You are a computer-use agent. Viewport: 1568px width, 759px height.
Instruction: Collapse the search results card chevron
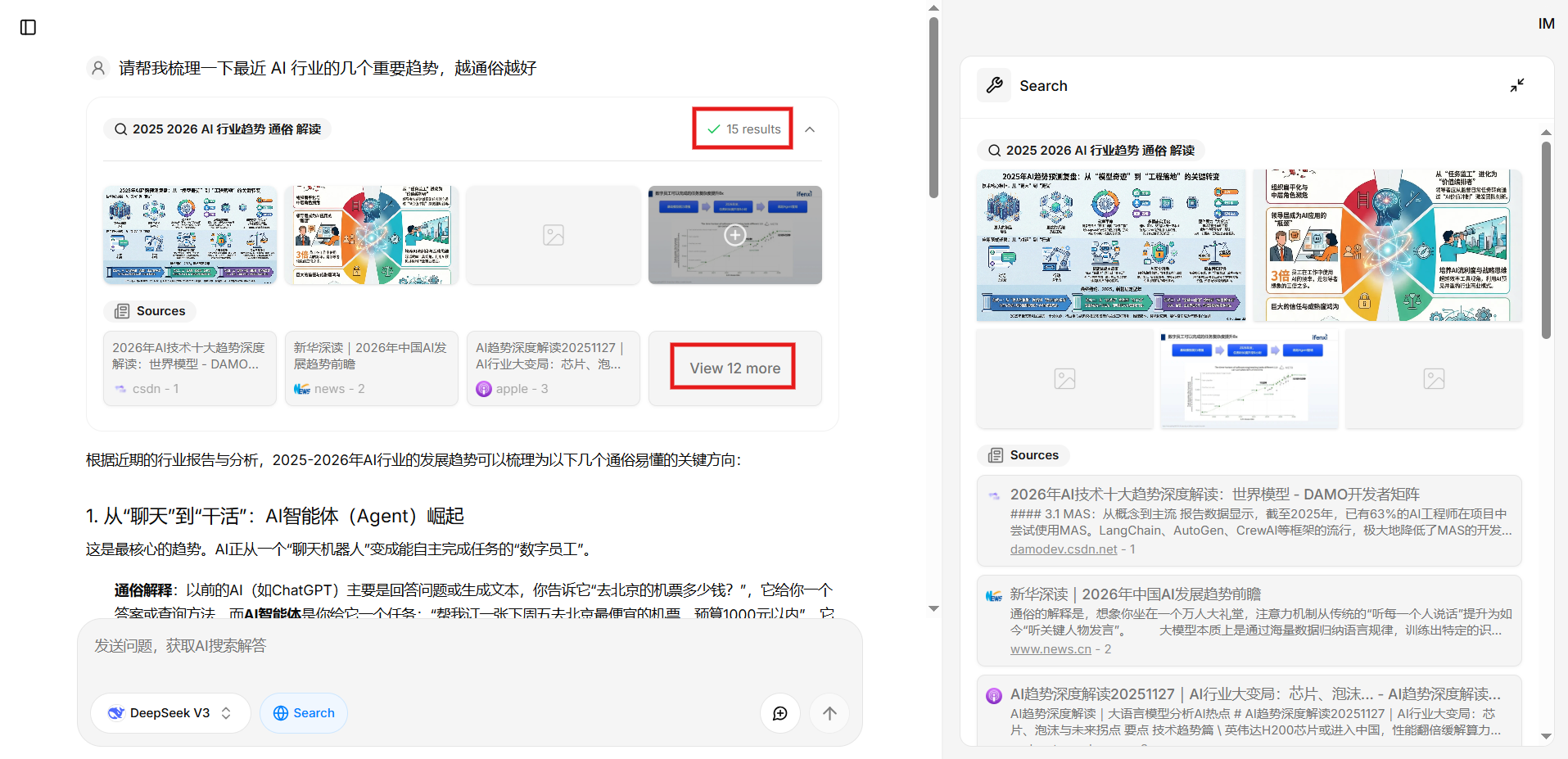pos(810,129)
